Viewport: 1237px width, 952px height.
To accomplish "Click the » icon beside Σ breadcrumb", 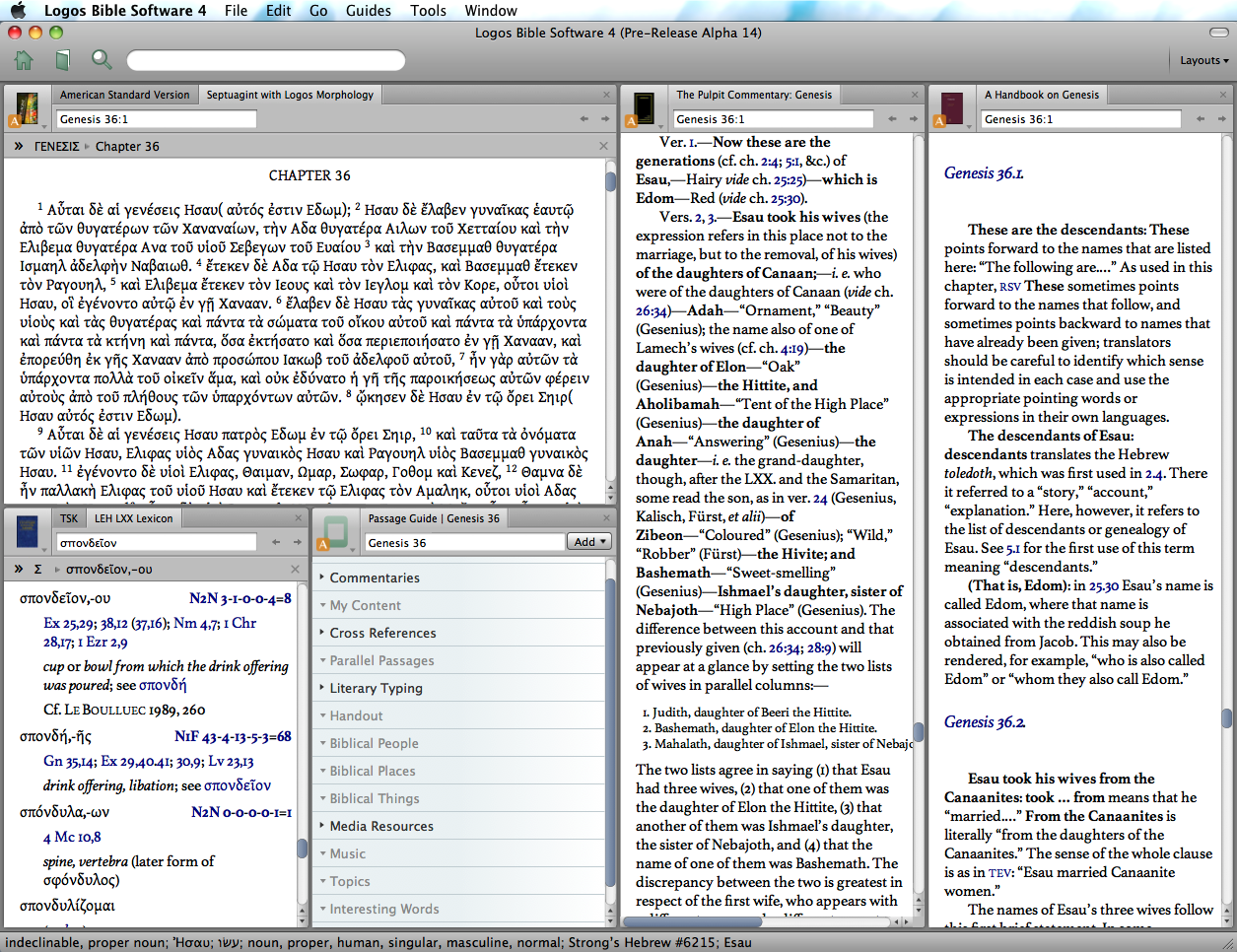I will 18,569.
